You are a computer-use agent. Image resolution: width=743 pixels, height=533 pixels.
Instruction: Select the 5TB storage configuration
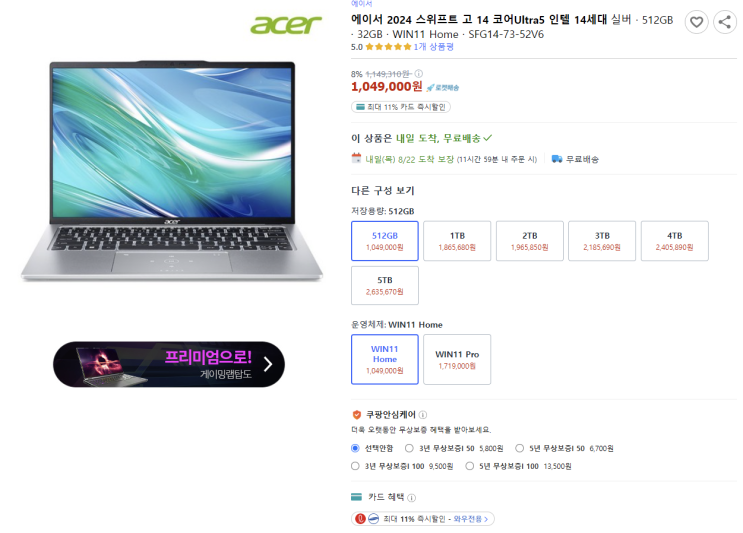coord(385,286)
